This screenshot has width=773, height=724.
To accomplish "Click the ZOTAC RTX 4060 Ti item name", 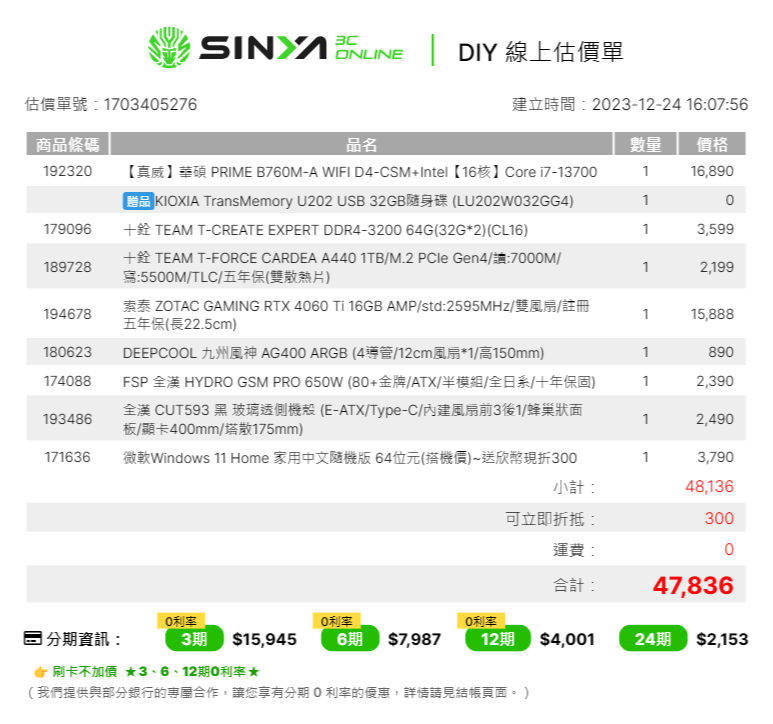I will coord(356,315).
